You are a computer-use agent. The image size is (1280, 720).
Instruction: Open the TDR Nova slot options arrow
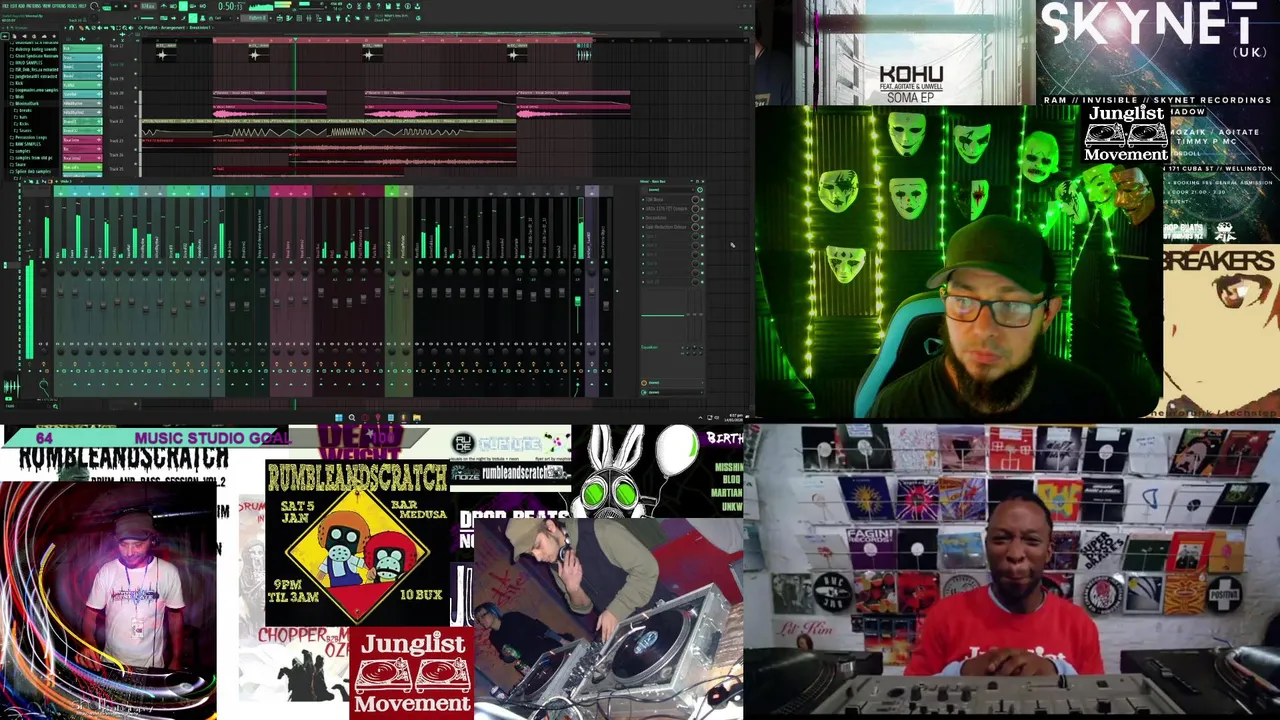[643, 199]
